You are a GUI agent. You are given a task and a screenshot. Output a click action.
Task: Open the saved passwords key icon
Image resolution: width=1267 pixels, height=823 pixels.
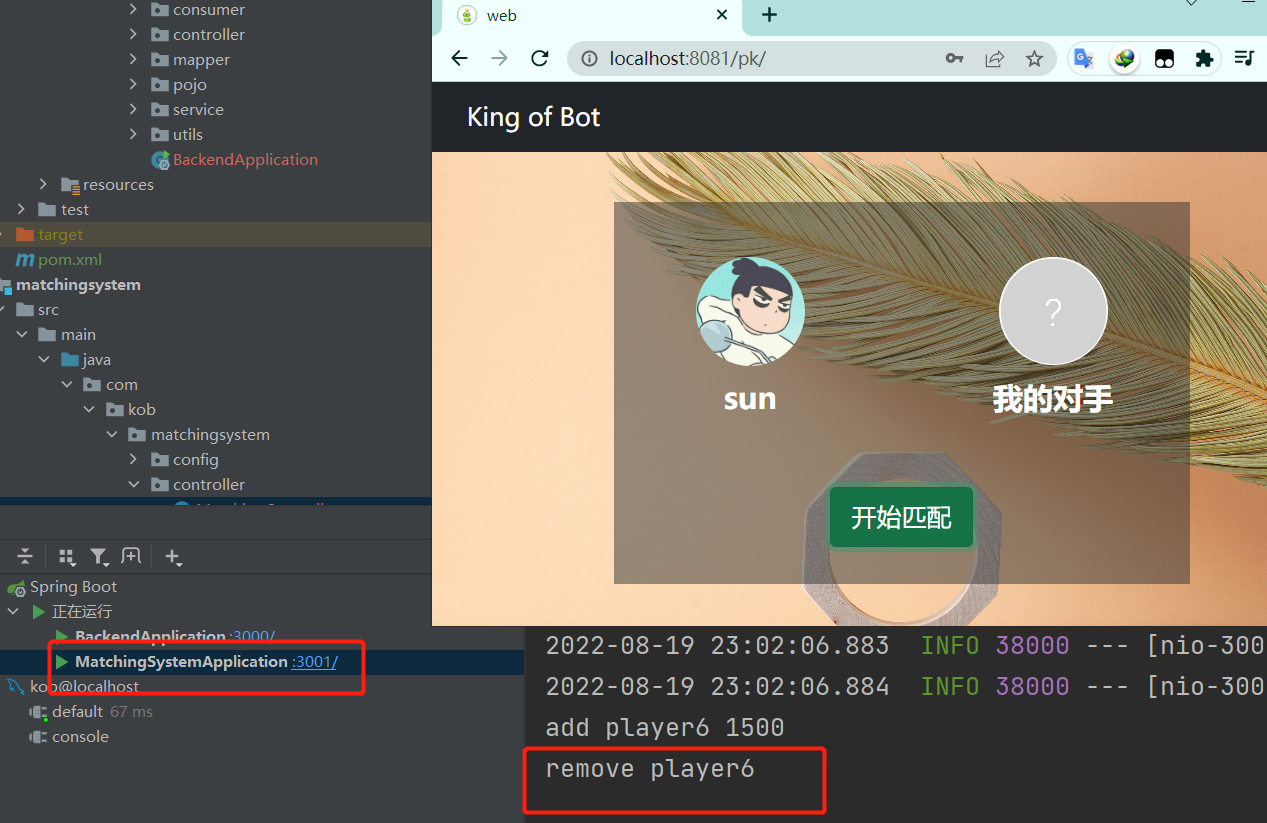coord(954,59)
